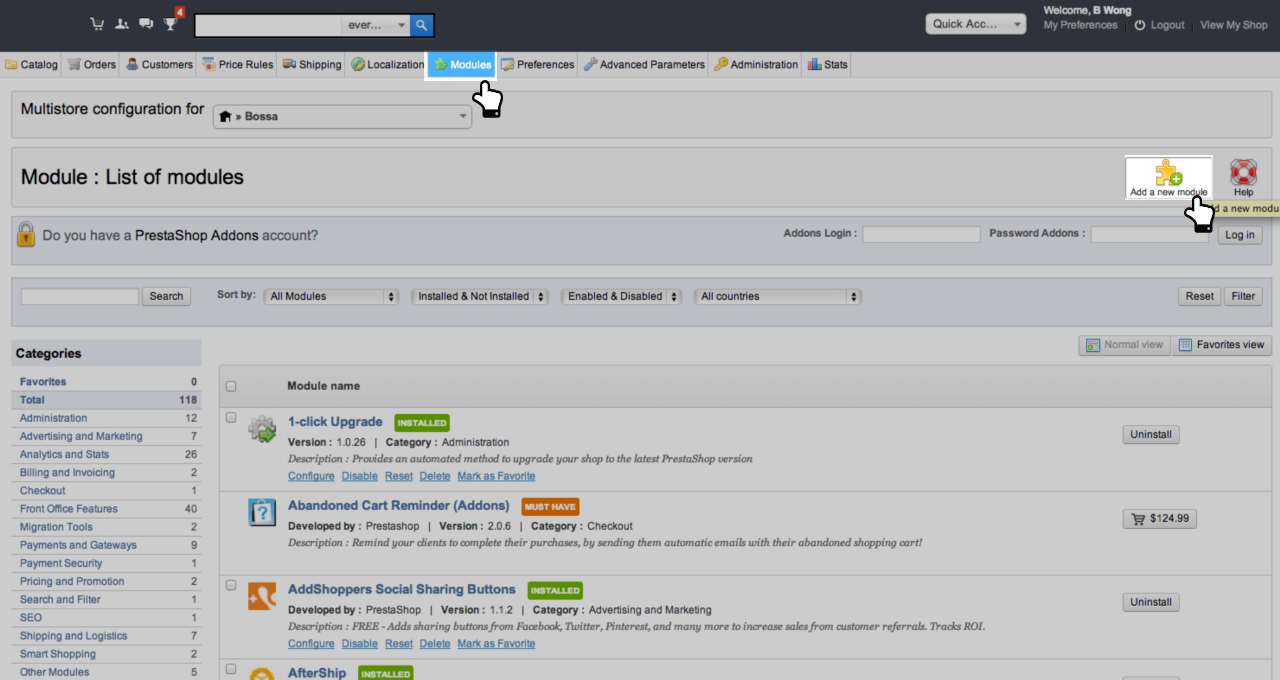Open the Catalog menu tab
This screenshot has width=1280, height=680.
pyautogui.click(x=30, y=65)
